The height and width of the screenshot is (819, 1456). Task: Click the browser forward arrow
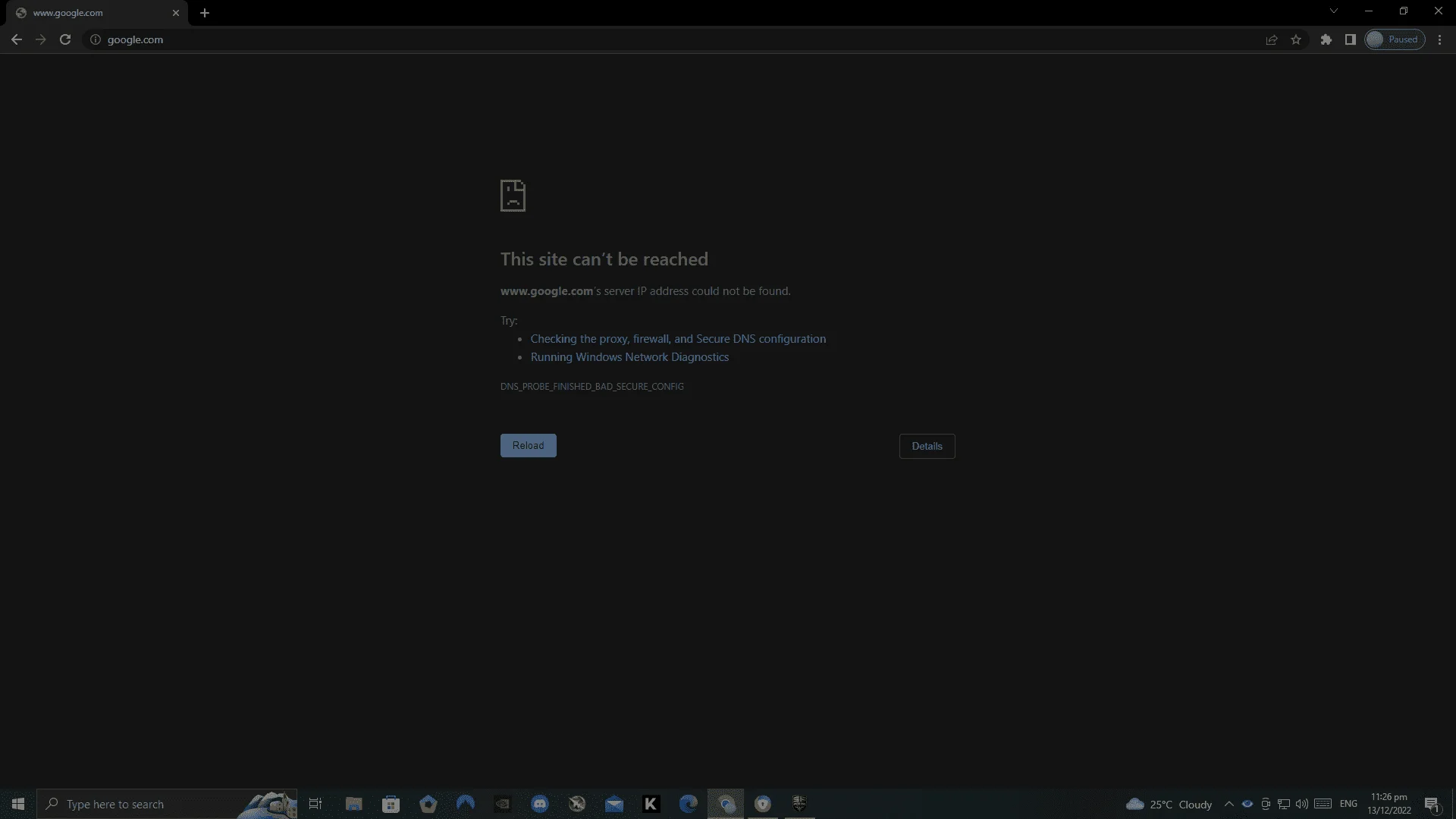coord(41,39)
